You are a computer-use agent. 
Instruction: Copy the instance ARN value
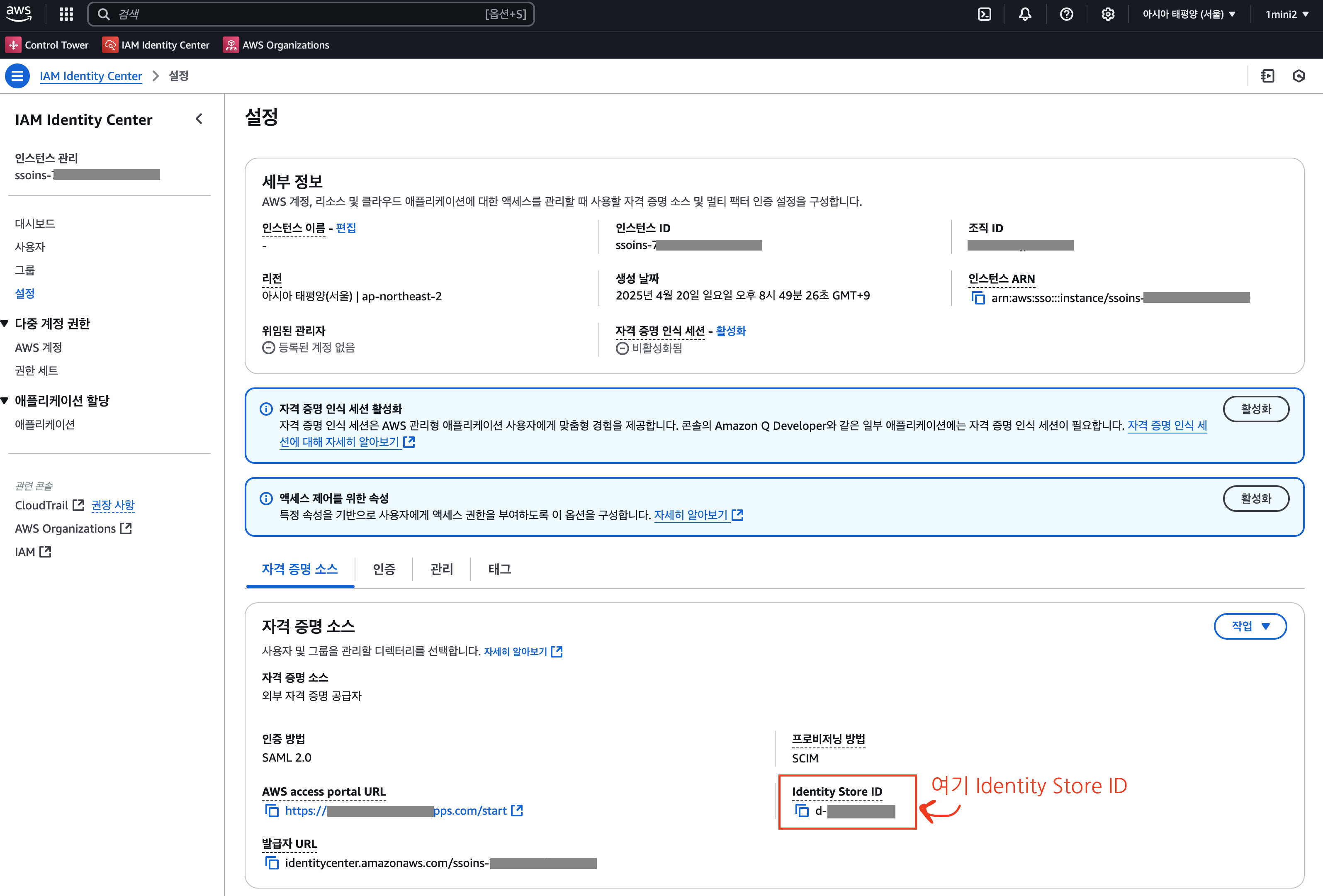(x=978, y=298)
